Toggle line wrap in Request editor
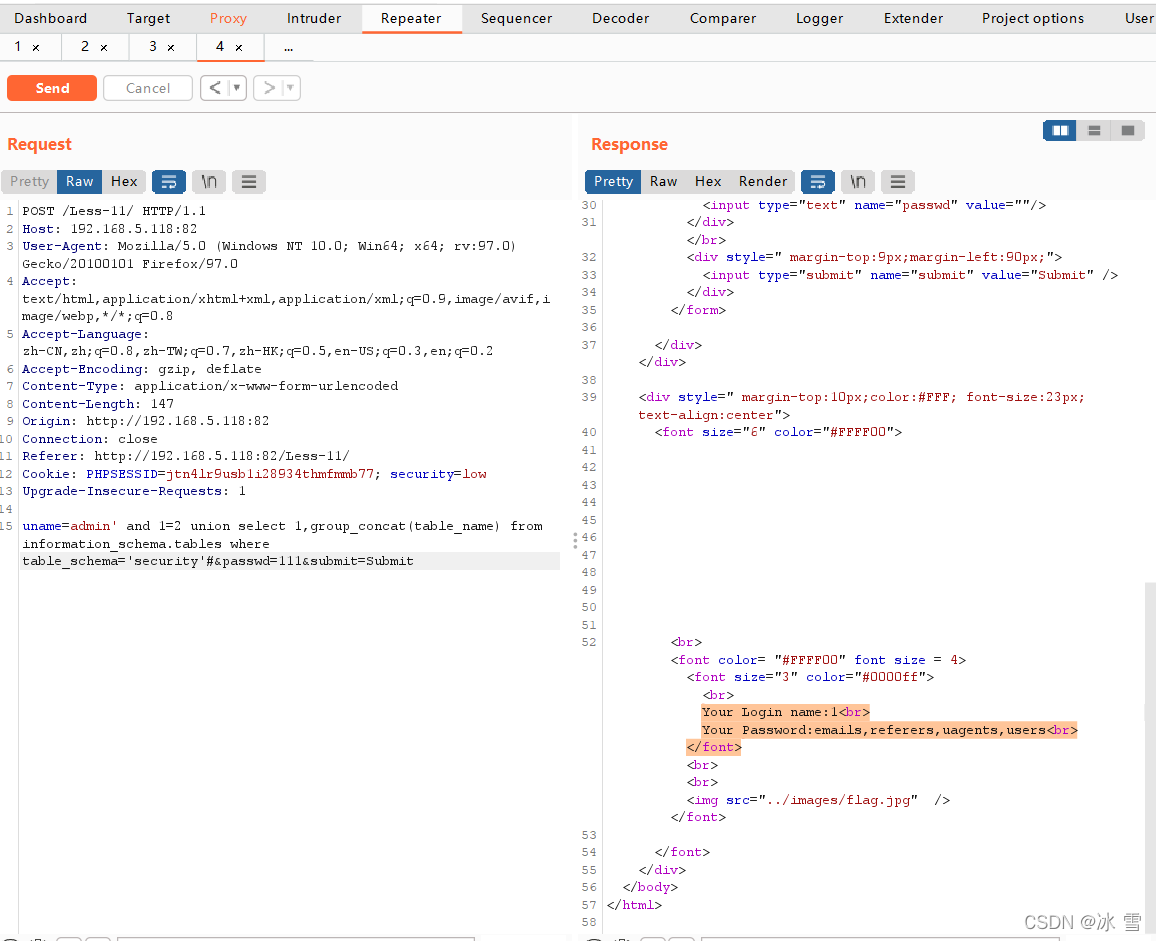This screenshot has width=1156, height=941. [x=169, y=181]
